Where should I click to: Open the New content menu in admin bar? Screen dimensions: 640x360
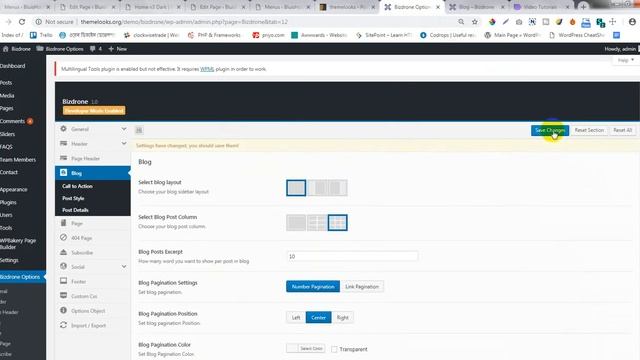click(x=118, y=49)
